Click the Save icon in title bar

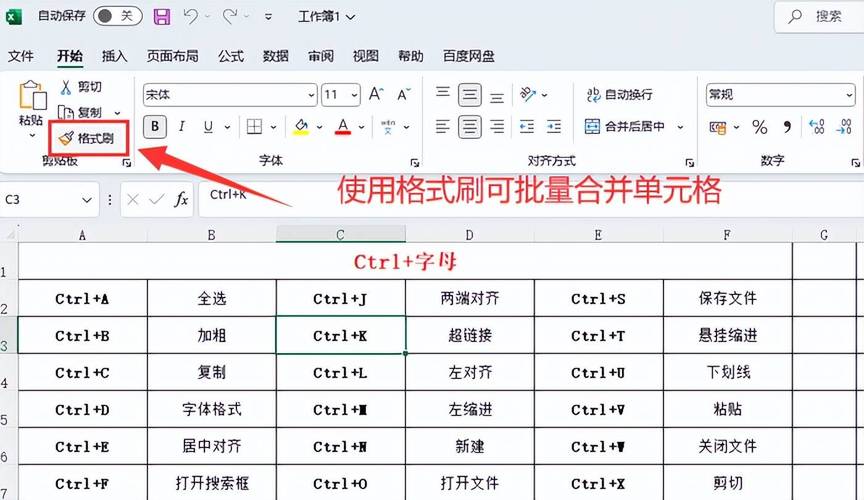tap(161, 17)
